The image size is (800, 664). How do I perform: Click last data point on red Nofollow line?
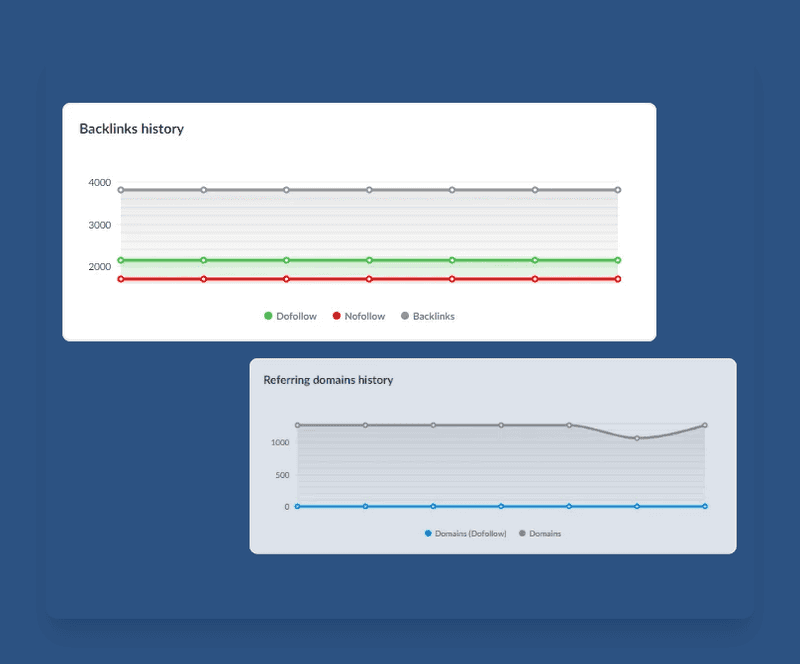point(618,279)
